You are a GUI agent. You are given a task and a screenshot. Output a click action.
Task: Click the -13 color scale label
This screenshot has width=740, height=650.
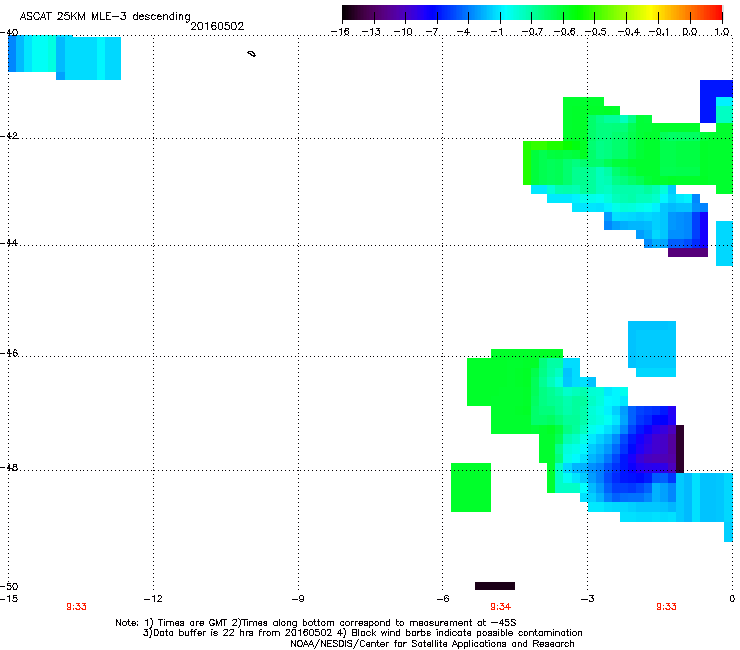coord(371,32)
